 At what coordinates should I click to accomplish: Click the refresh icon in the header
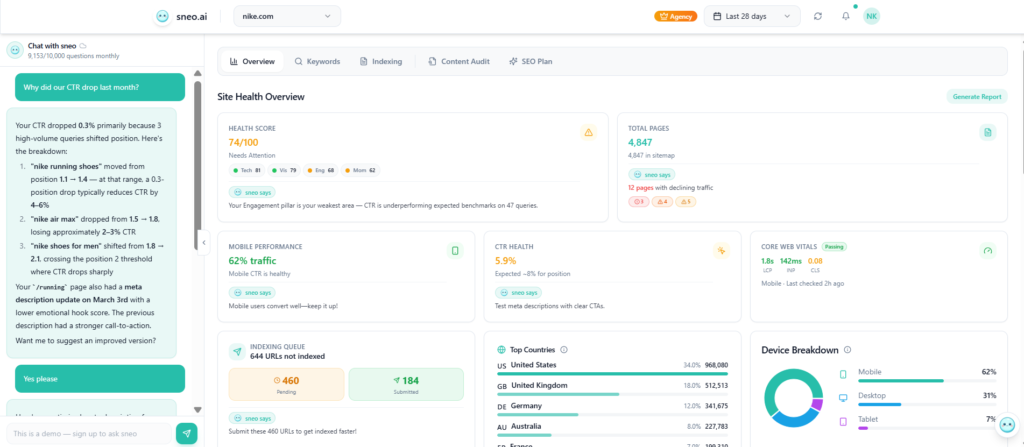tap(818, 16)
